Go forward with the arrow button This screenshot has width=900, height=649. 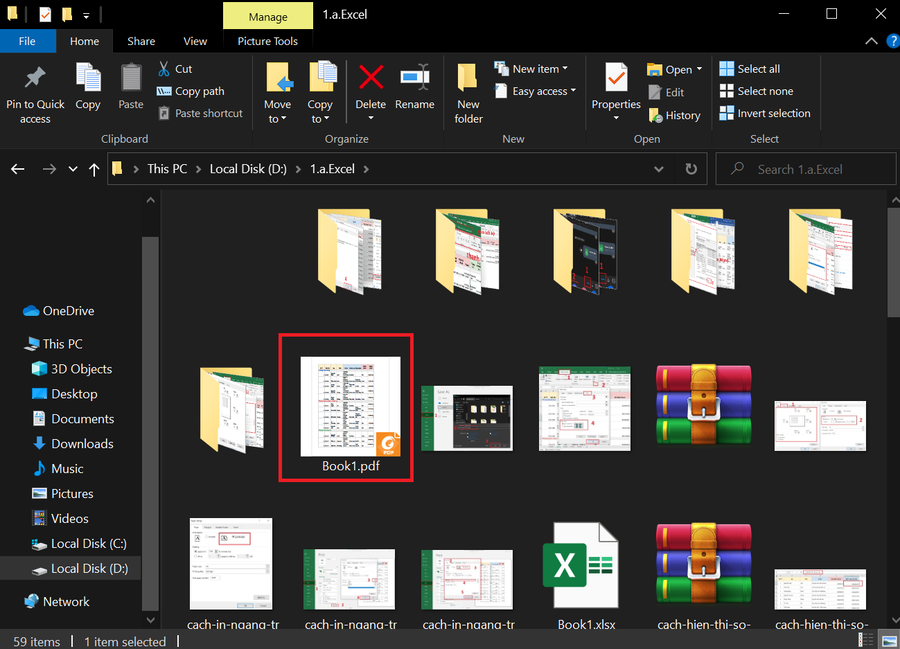click(x=49, y=169)
